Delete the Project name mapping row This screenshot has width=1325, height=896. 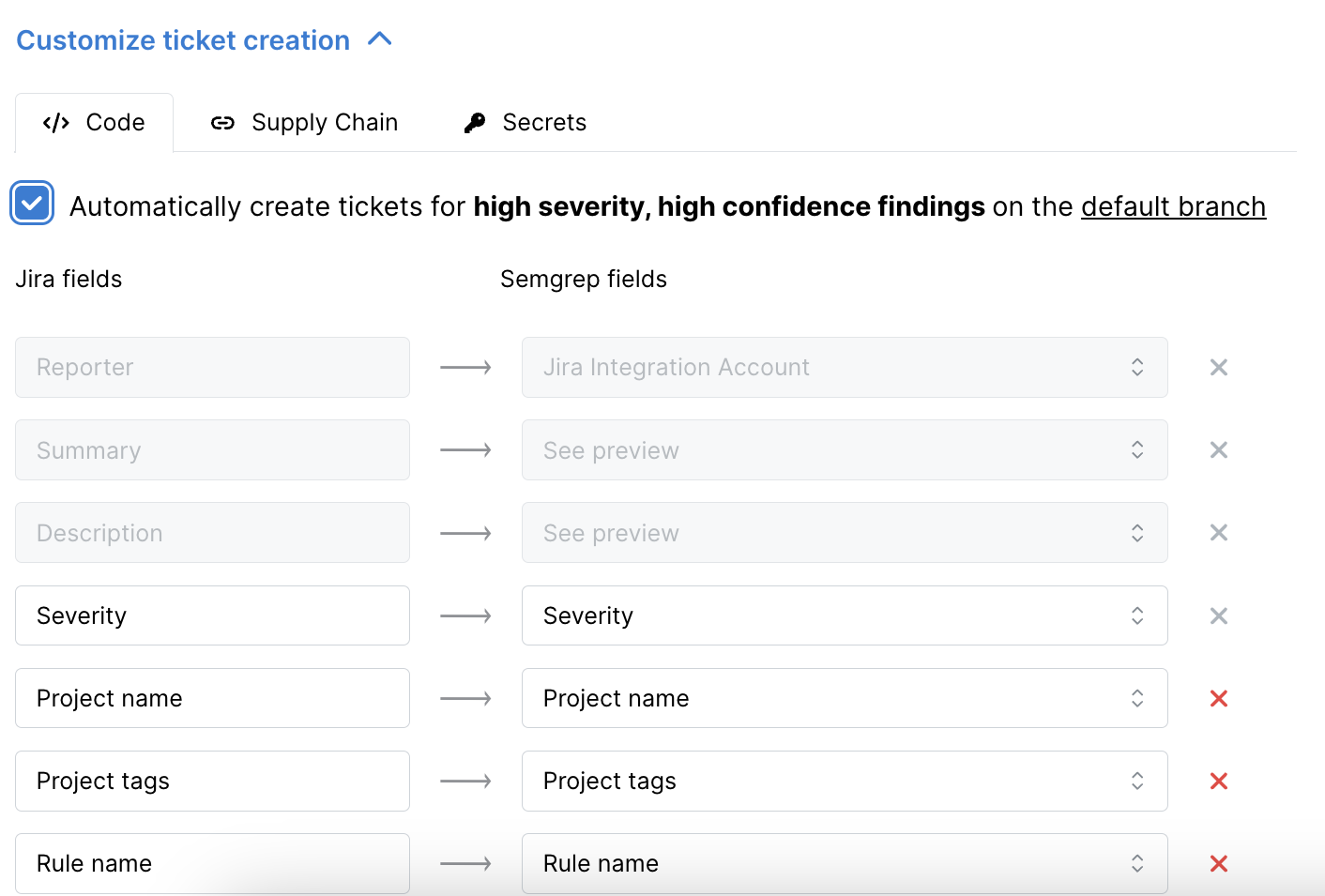click(1218, 698)
